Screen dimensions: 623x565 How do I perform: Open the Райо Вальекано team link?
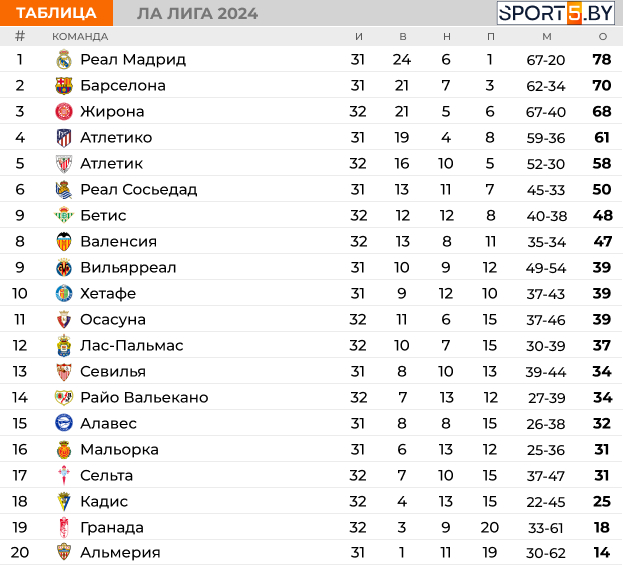[x=144, y=398]
